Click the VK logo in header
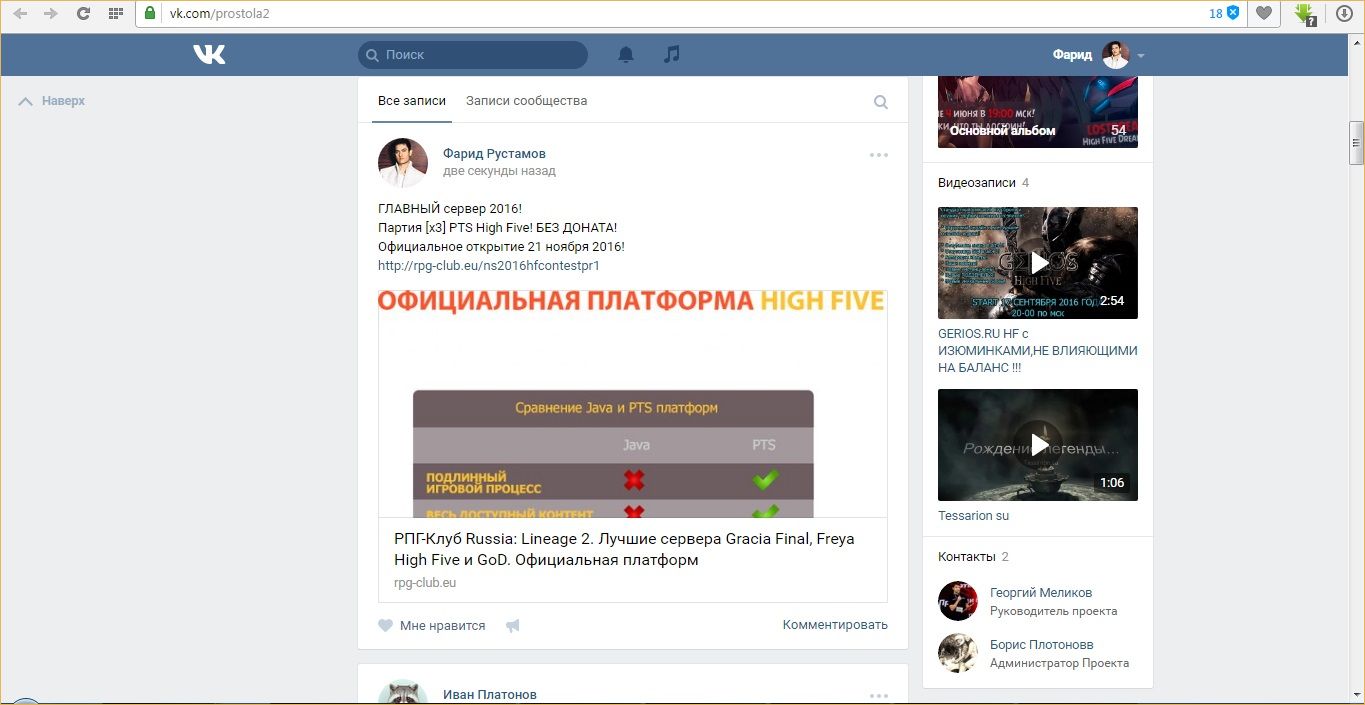1365x705 pixels. point(209,55)
